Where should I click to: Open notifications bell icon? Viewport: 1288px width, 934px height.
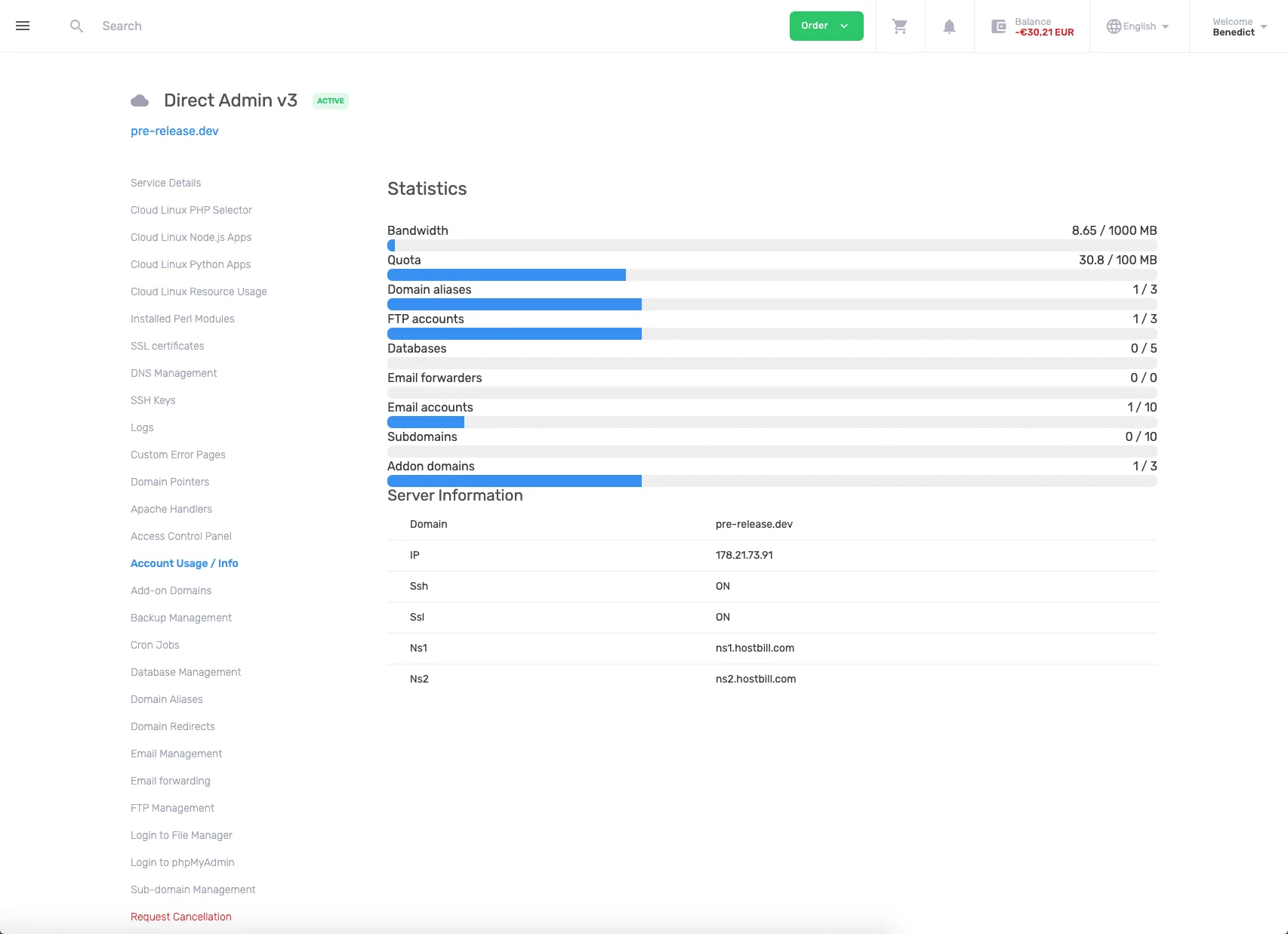coord(949,26)
